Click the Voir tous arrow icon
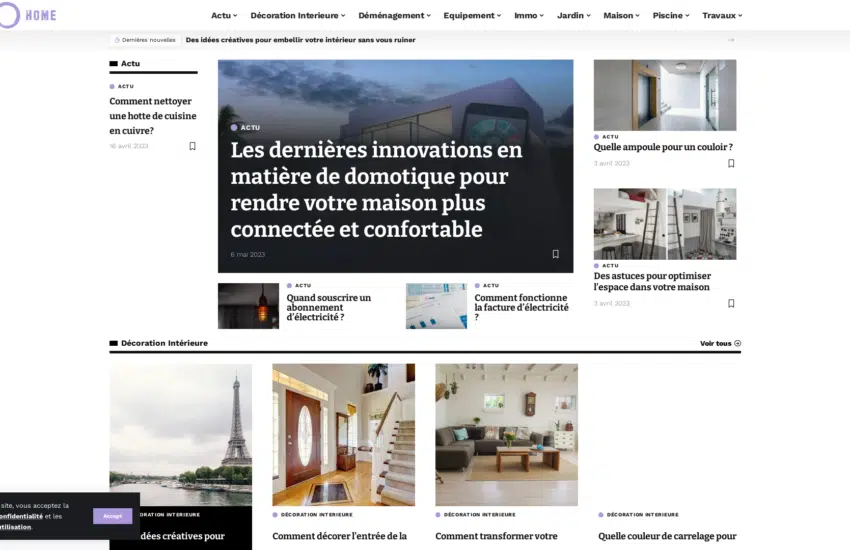This screenshot has width=850, height=550. tap(738, 343)
